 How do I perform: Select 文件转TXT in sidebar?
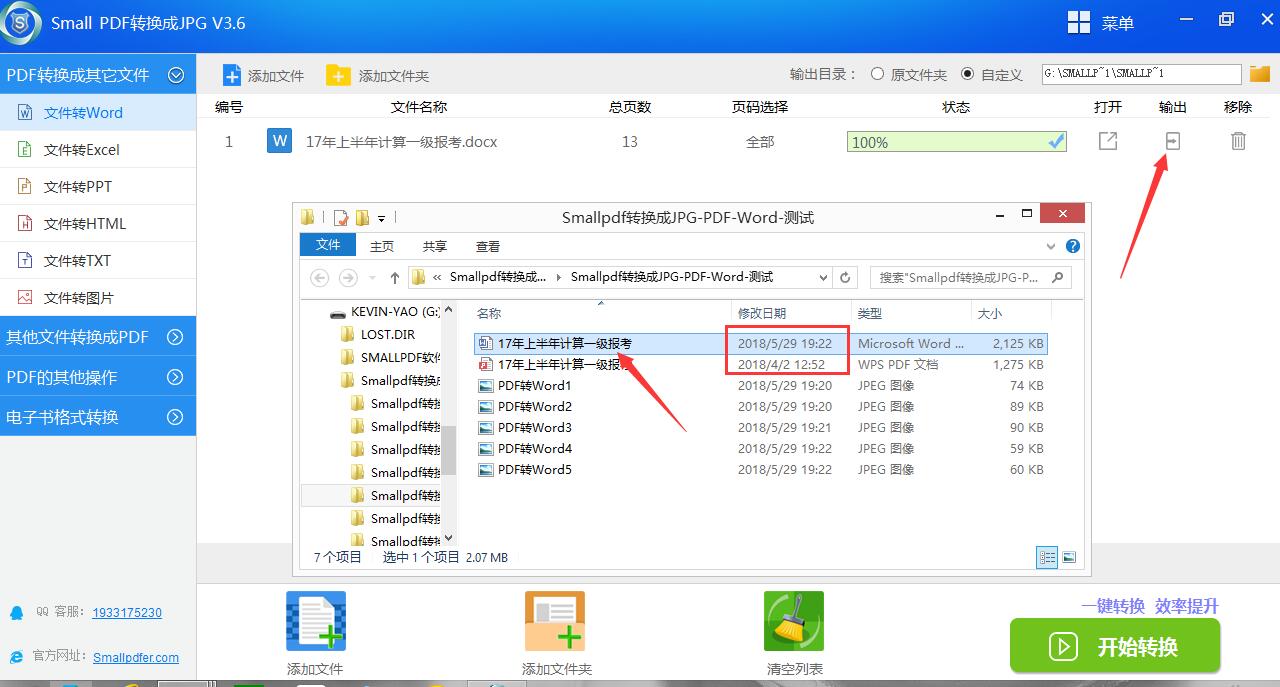98,261
